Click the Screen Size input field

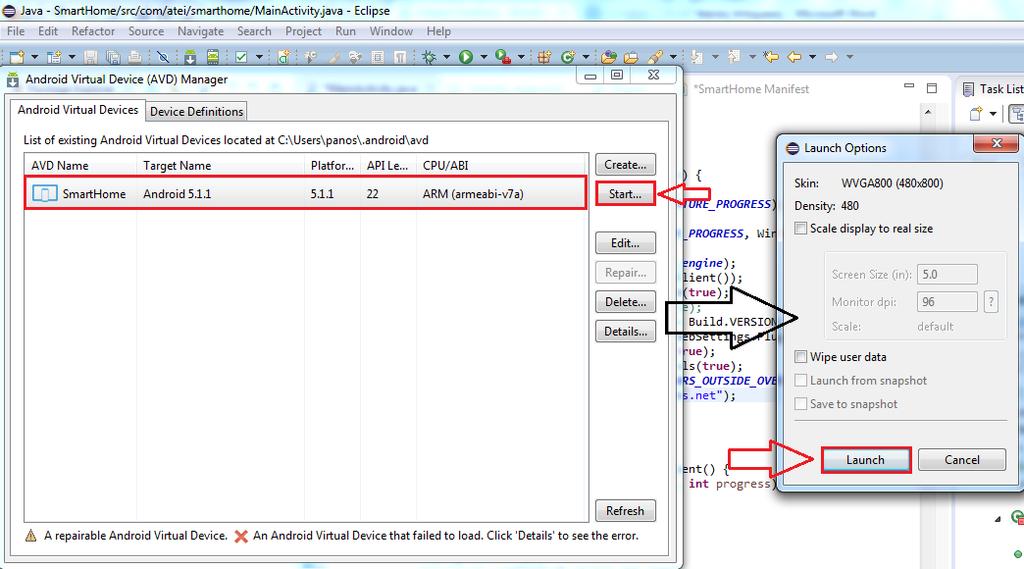click(x=948, y=274)
